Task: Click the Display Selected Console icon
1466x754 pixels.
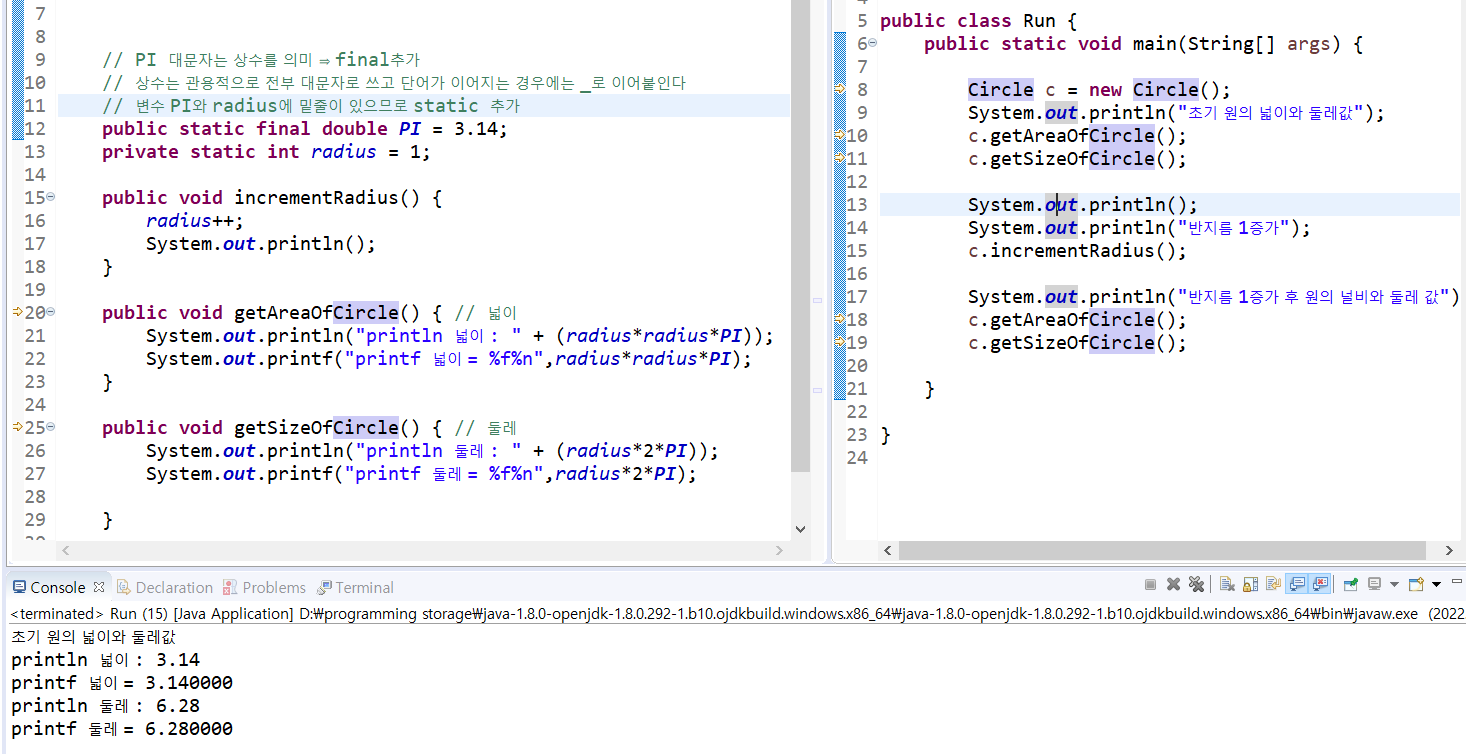Action: pos(1375,585)
